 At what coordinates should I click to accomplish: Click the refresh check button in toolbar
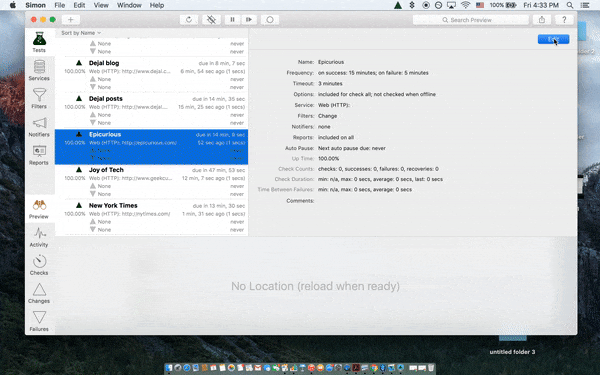click(x=189, y=20)
